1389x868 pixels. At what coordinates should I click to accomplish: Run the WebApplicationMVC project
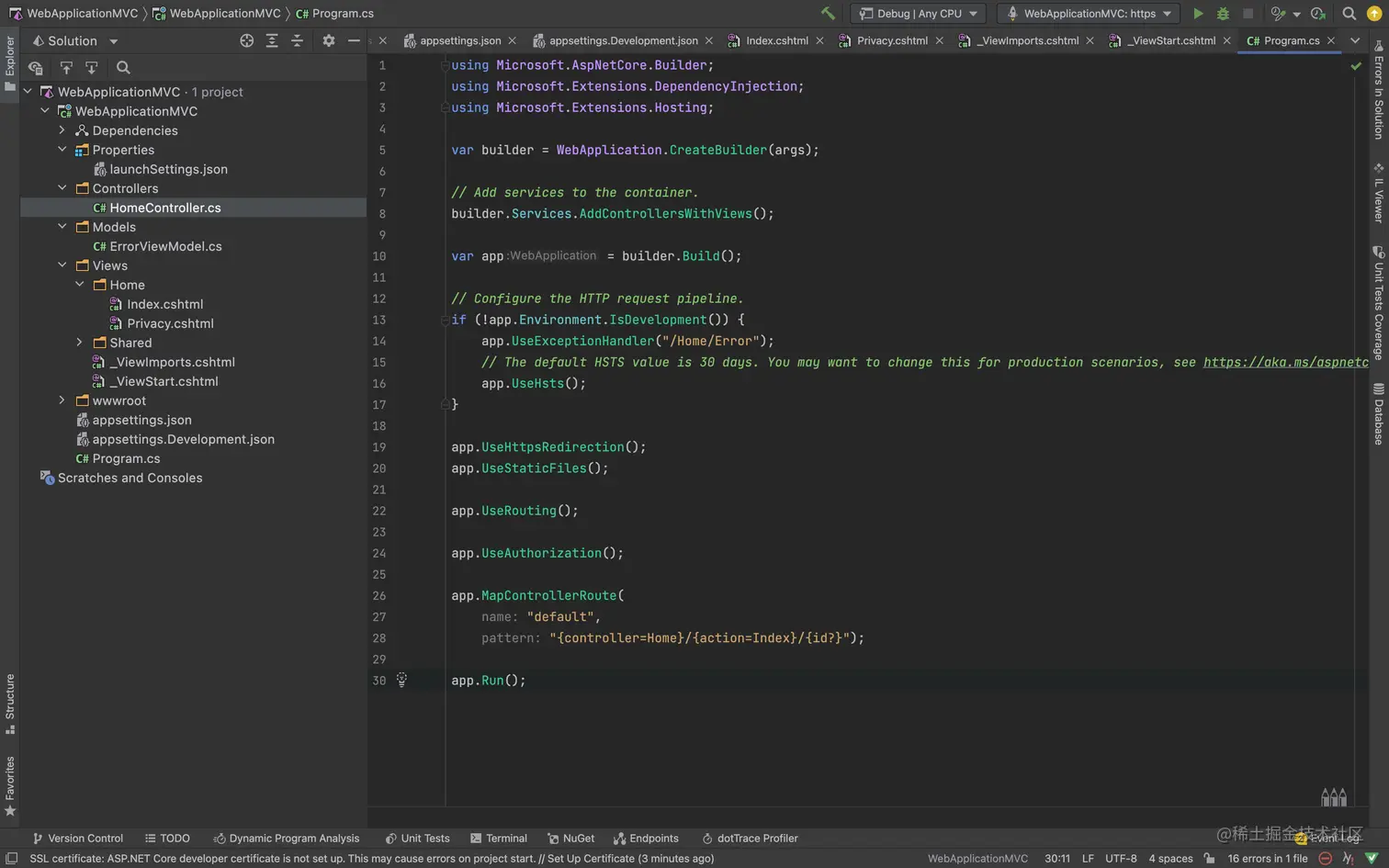pyautogui.click(x=1198, y=14)
